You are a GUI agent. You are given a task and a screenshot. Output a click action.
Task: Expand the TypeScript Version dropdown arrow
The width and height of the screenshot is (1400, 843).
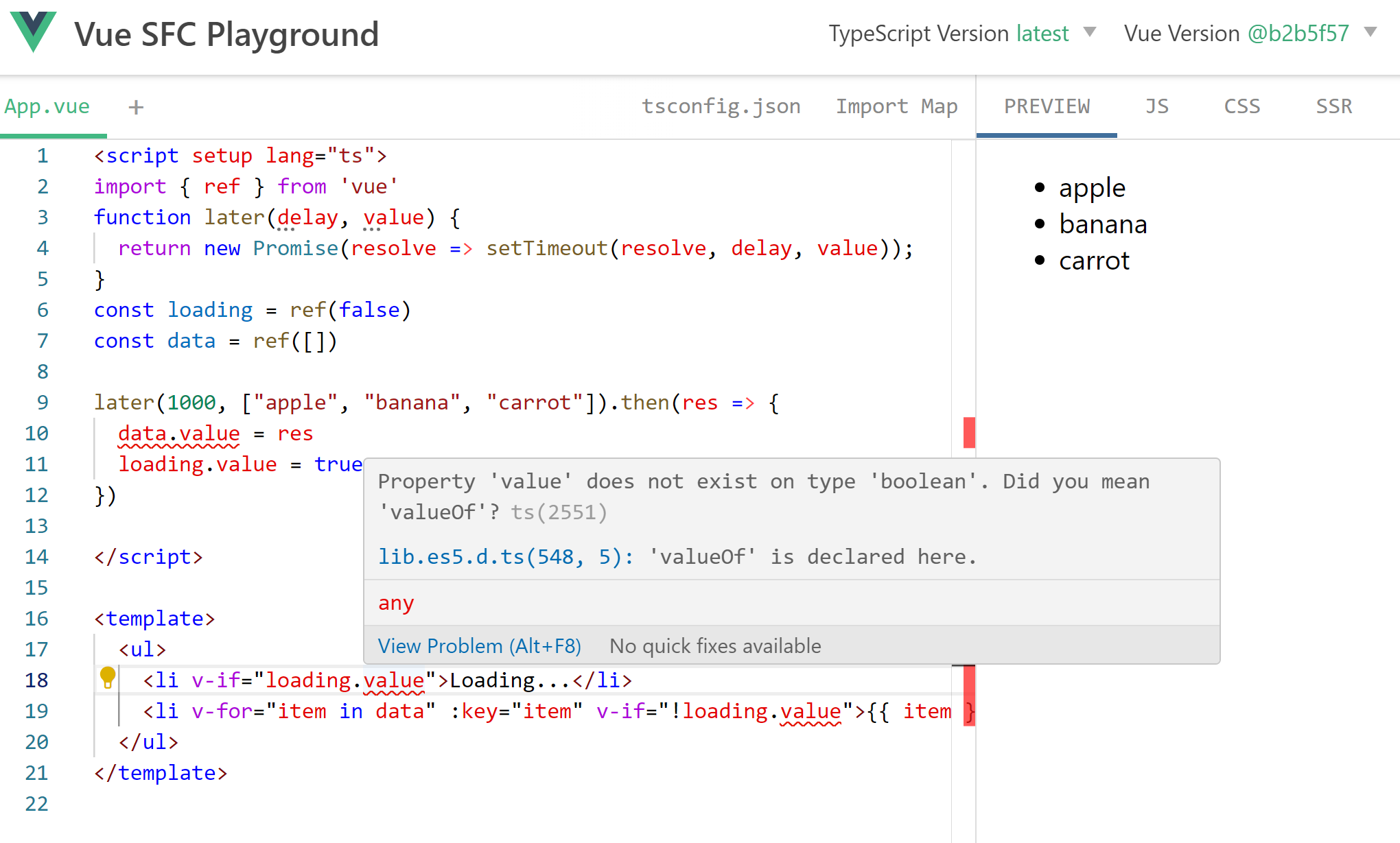1091,32
